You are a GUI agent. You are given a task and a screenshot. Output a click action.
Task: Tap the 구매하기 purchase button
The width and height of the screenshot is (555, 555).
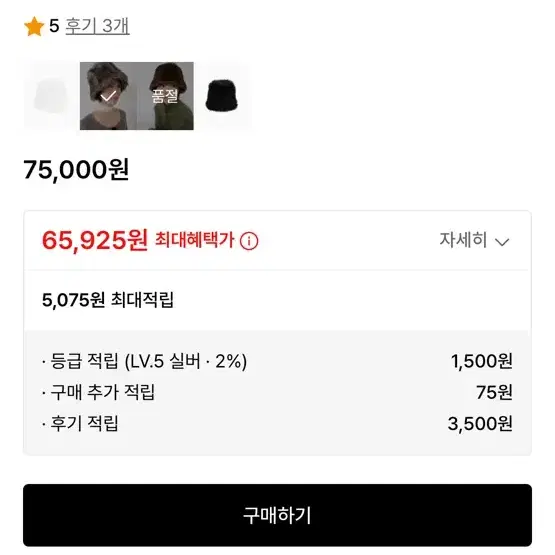[278, 515]
